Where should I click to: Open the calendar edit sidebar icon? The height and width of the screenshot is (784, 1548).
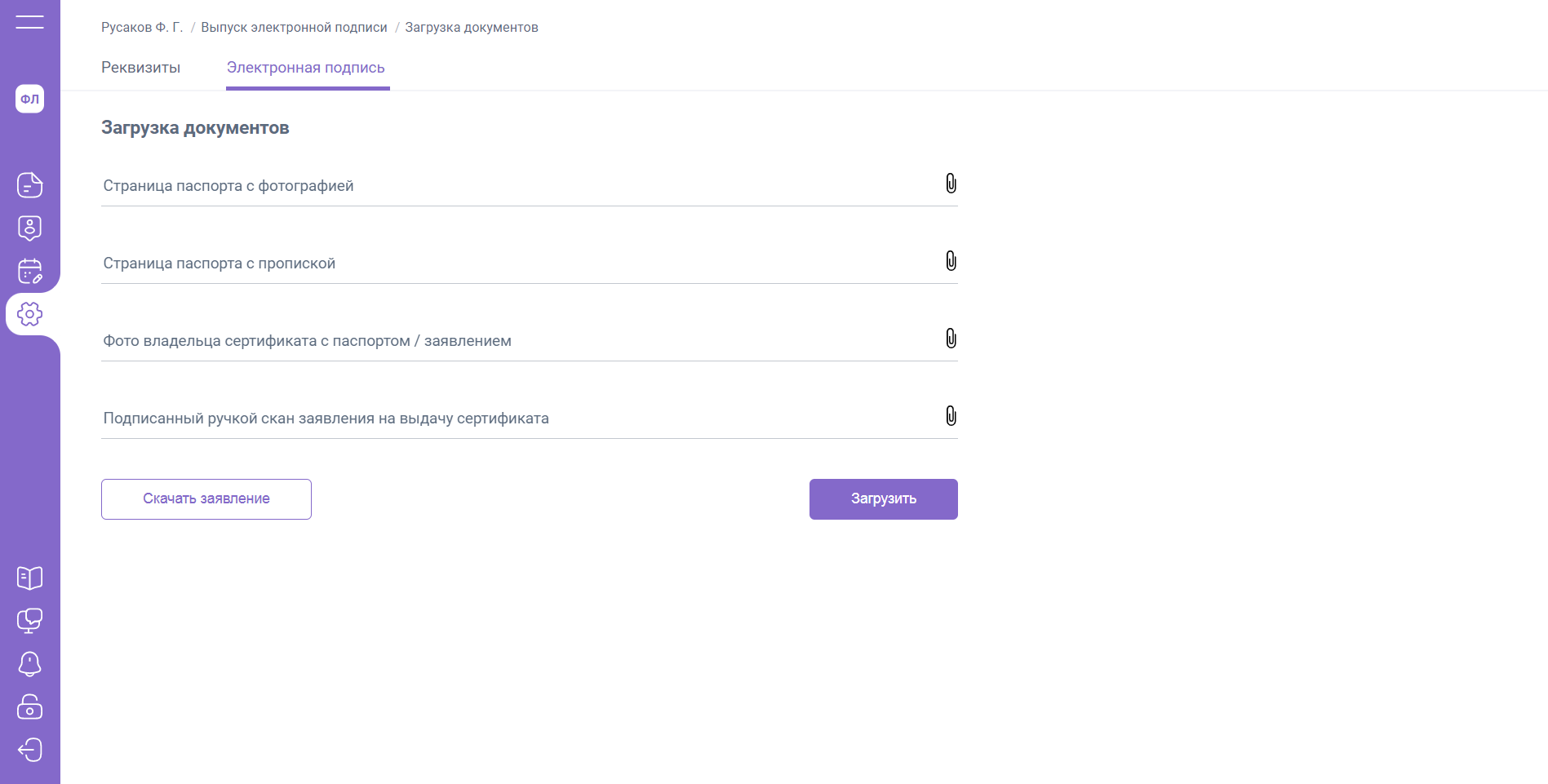pyautogui.click(x=29, y=271)
